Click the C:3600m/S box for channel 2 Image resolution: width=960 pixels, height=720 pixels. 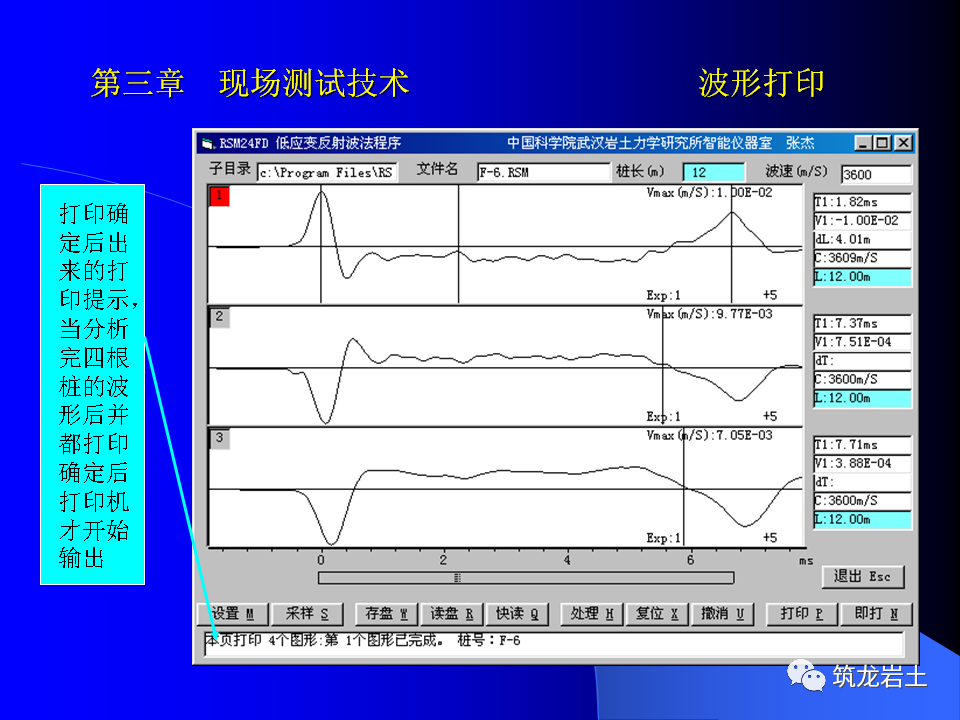coord(862,379)
